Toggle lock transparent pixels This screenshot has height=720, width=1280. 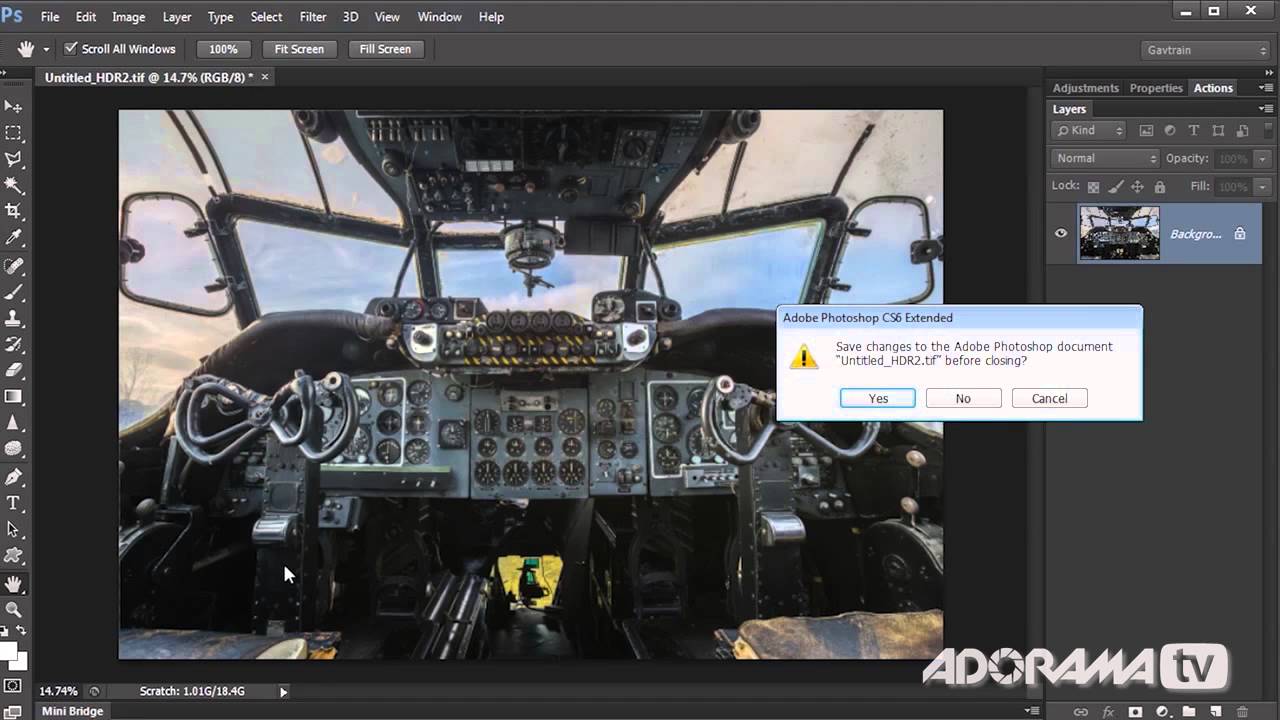[x=1093, y=187]
